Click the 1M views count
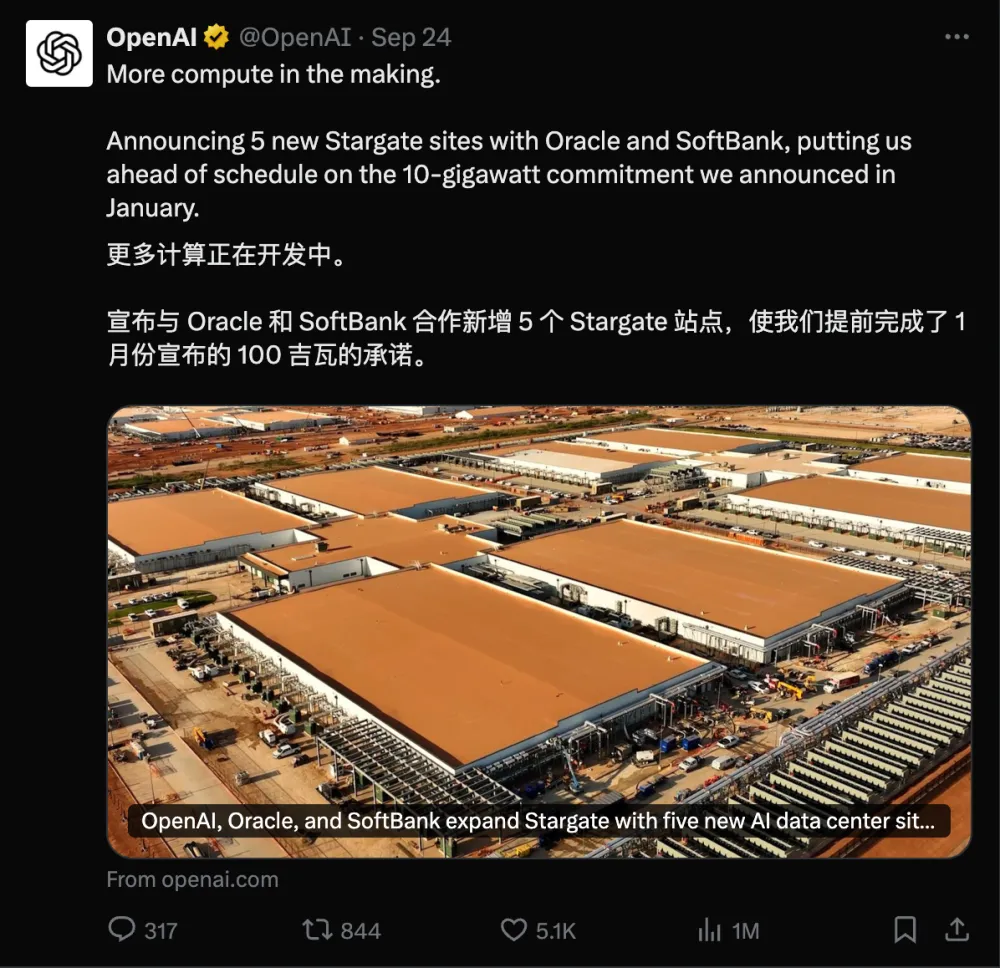 [x=746, y=931]
